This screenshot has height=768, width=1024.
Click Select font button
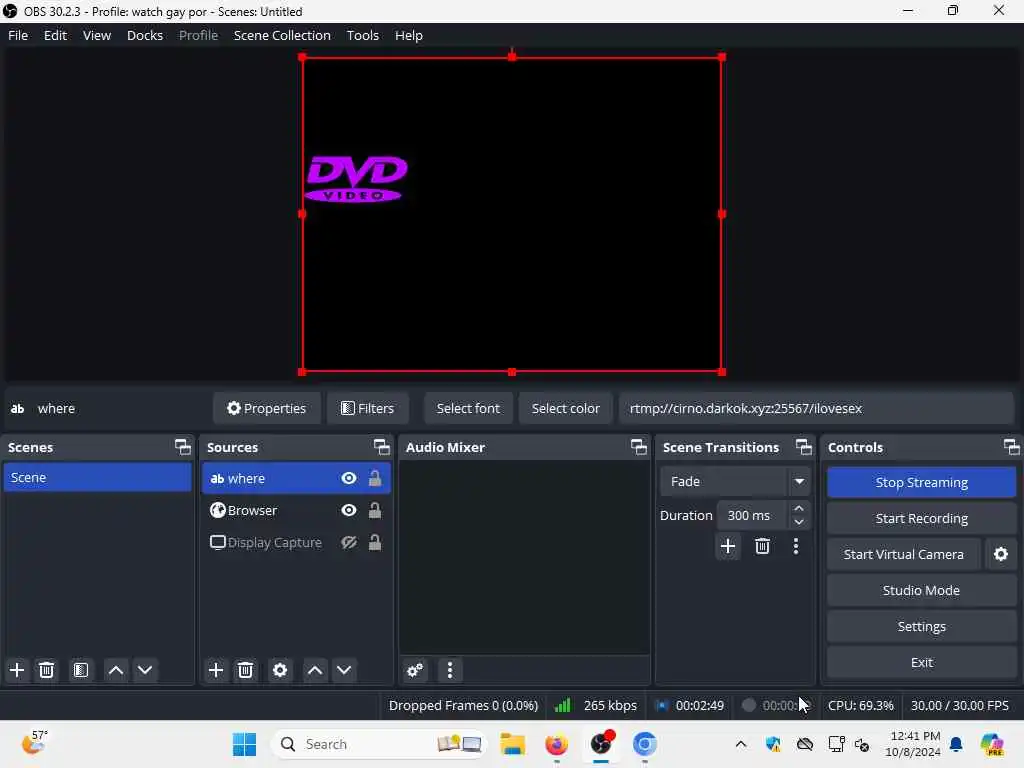(x=468, y=408)
